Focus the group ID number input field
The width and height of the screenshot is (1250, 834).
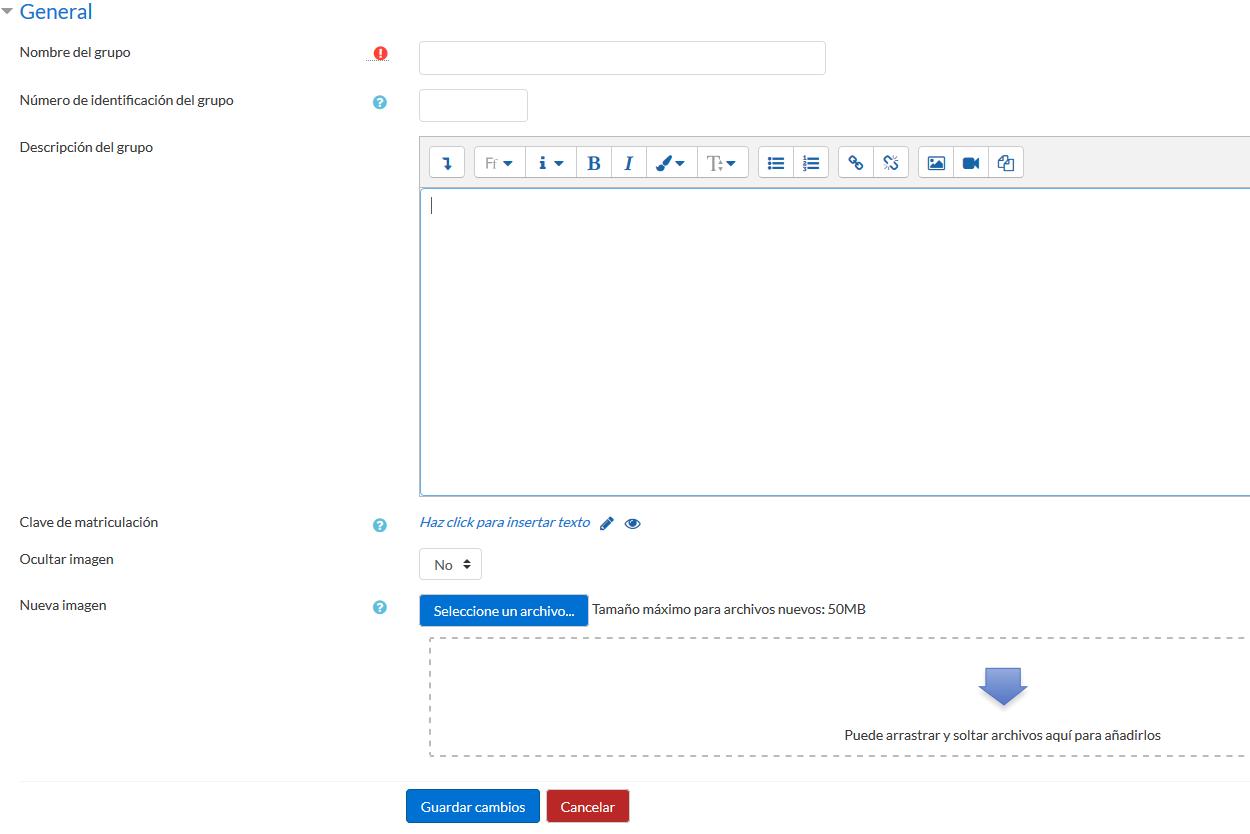473,105
